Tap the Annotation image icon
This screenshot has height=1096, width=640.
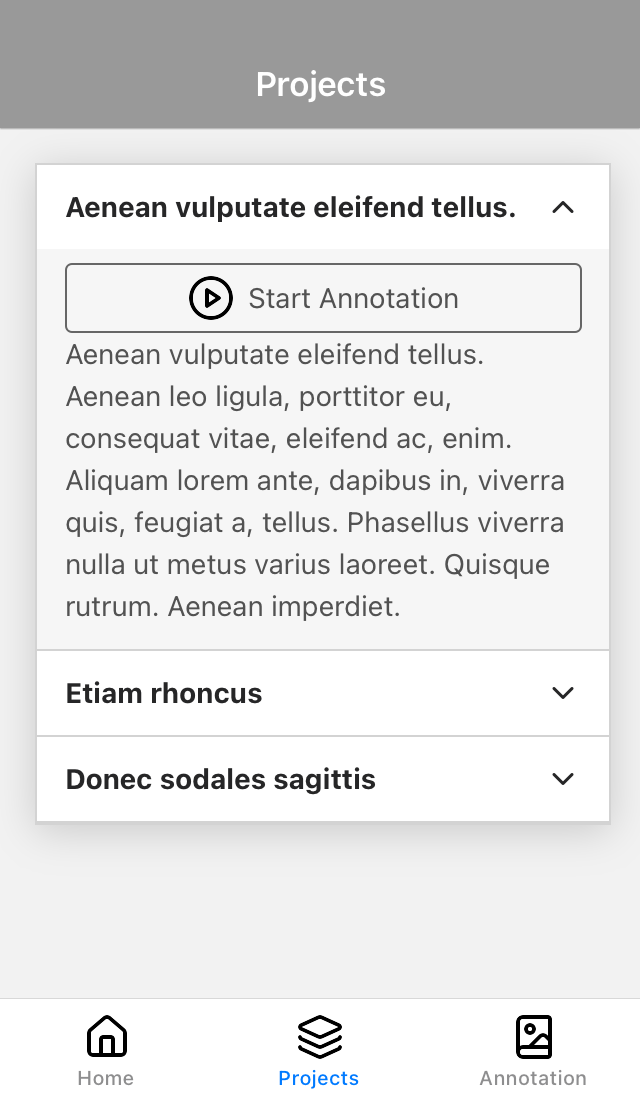point(533,1036)
